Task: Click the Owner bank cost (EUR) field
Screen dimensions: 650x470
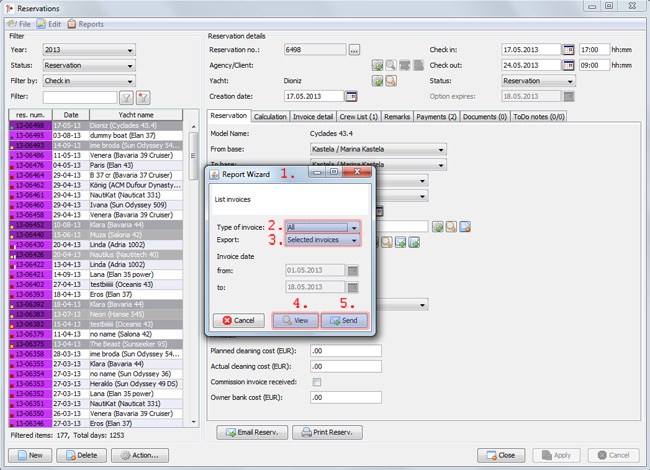Action: (x=346, y=397)
